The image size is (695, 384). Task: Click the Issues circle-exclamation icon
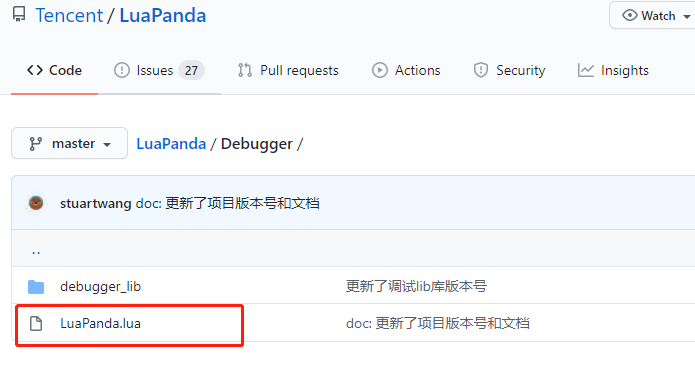click(x=122, y=70)
